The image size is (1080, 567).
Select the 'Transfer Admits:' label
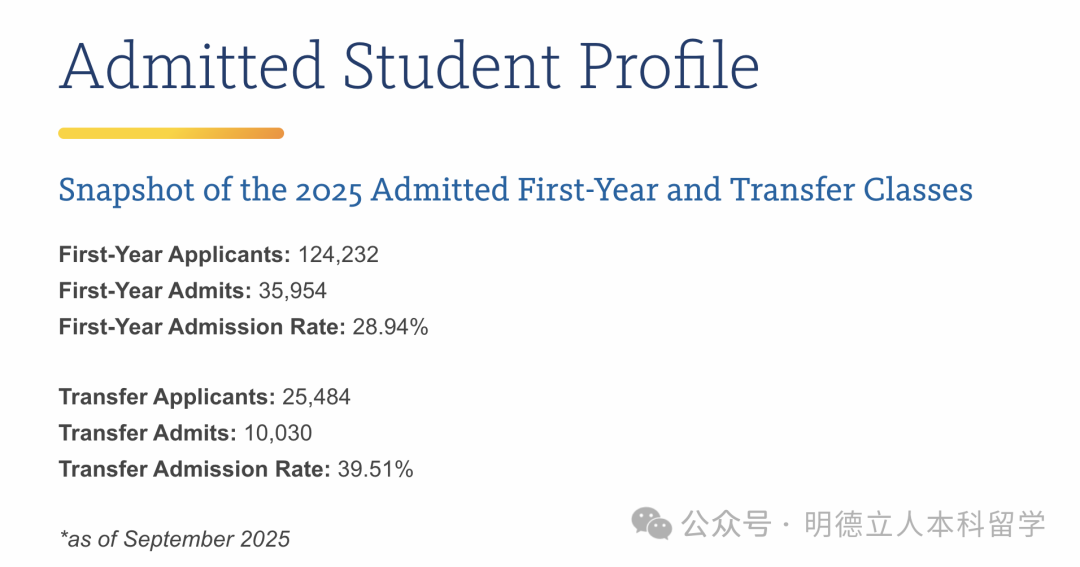coord(147,433)
